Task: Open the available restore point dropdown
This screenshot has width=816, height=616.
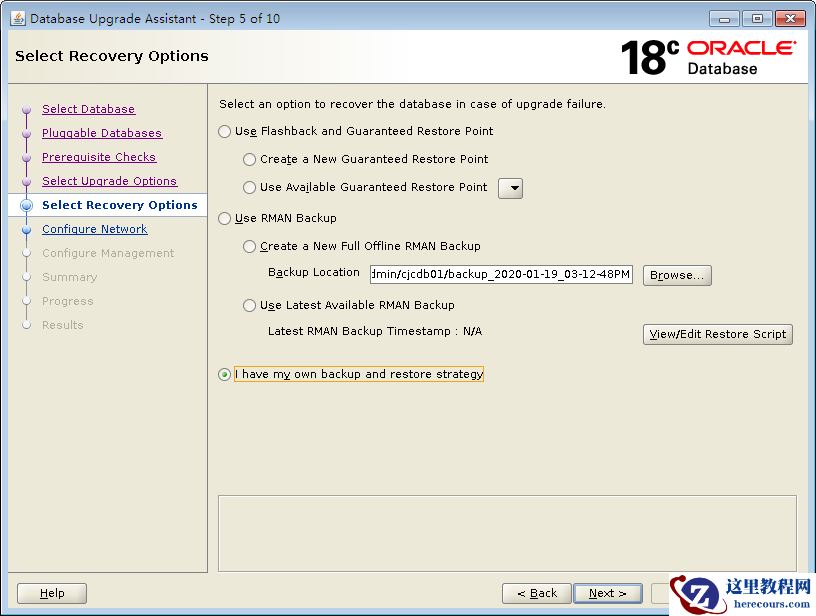Action: 511,188
